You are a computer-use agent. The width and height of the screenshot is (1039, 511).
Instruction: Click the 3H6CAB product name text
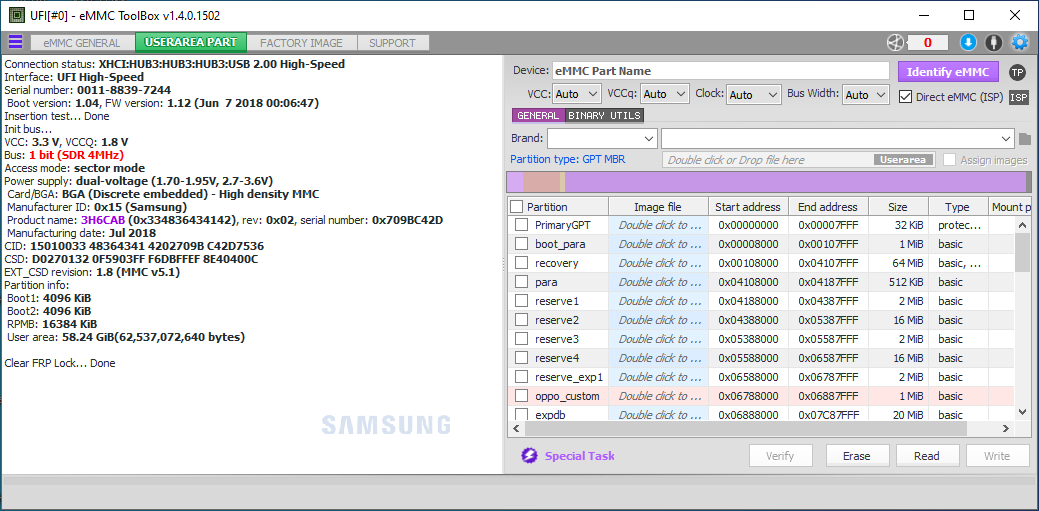click(x=103, y=219)
